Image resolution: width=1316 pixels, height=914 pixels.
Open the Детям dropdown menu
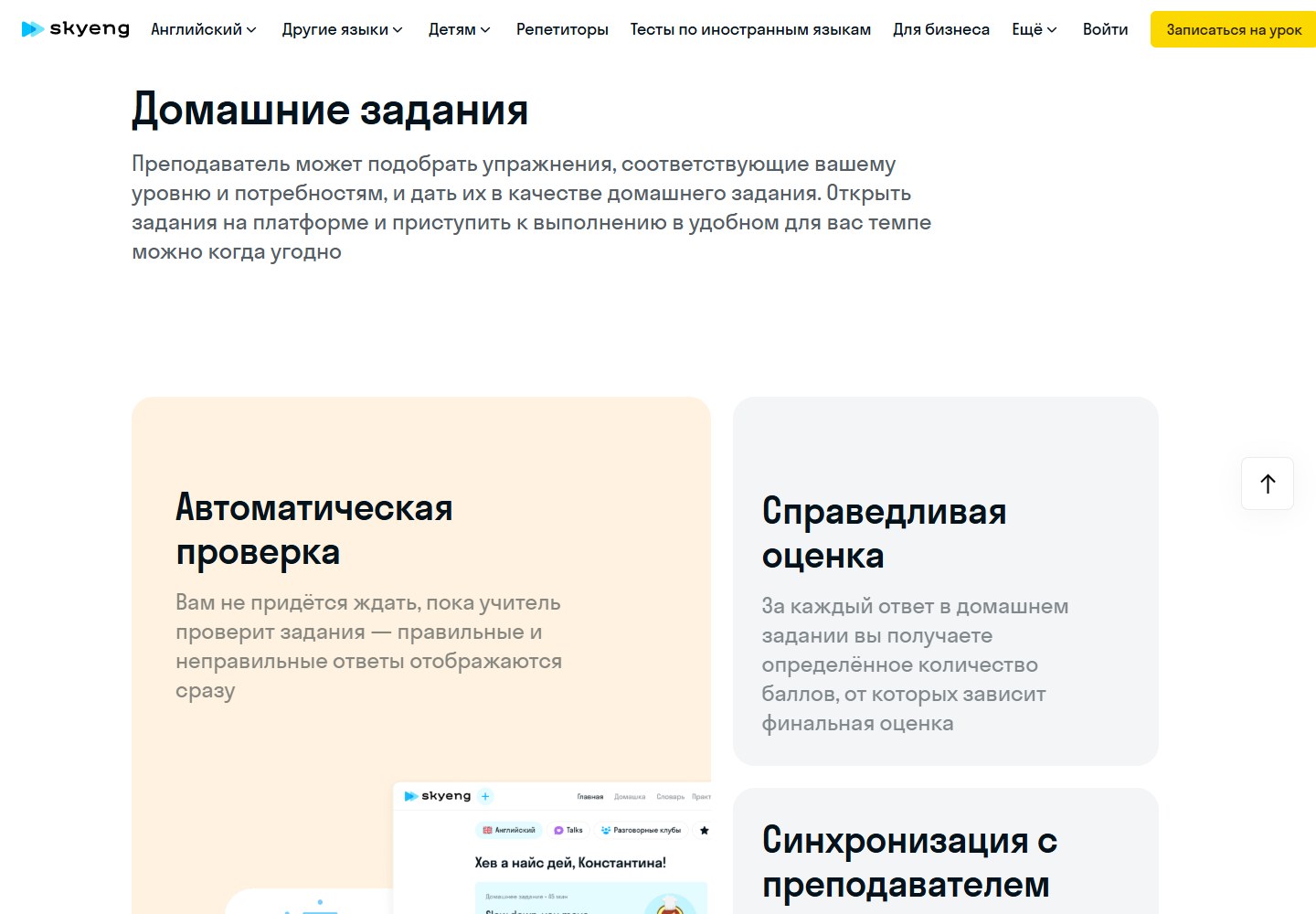point(460,29)
